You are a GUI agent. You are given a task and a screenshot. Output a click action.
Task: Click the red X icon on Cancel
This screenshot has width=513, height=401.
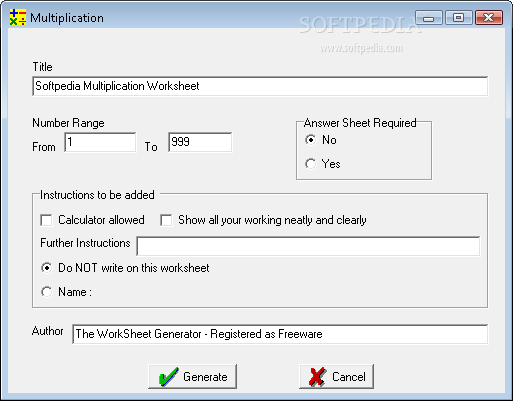click(317, 377)
